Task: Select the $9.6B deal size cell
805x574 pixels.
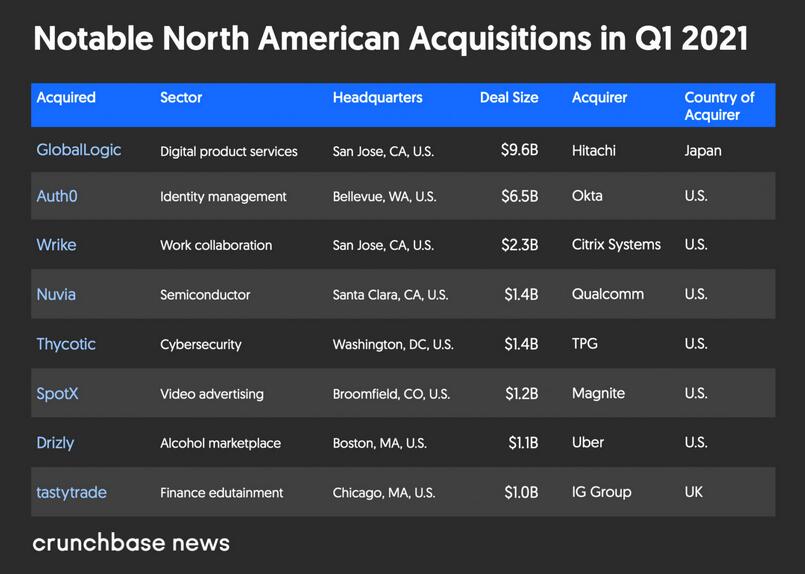Action: 519,150
